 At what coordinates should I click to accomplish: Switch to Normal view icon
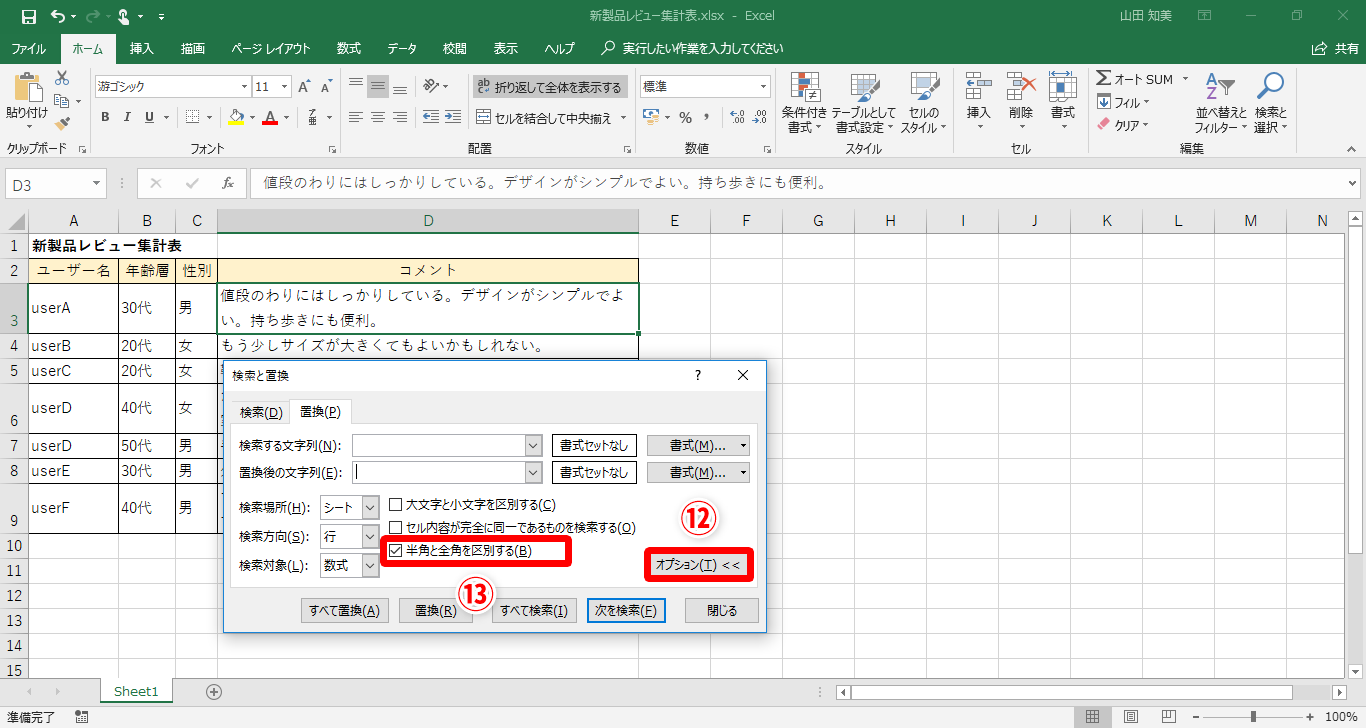[1093, 717]
